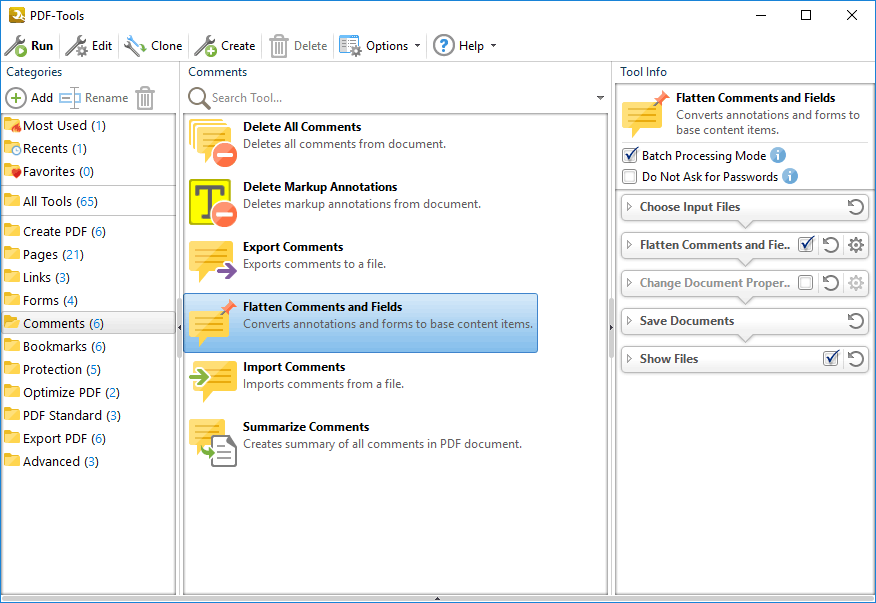Select the Summarize Comments tool icon

(213, 443)
